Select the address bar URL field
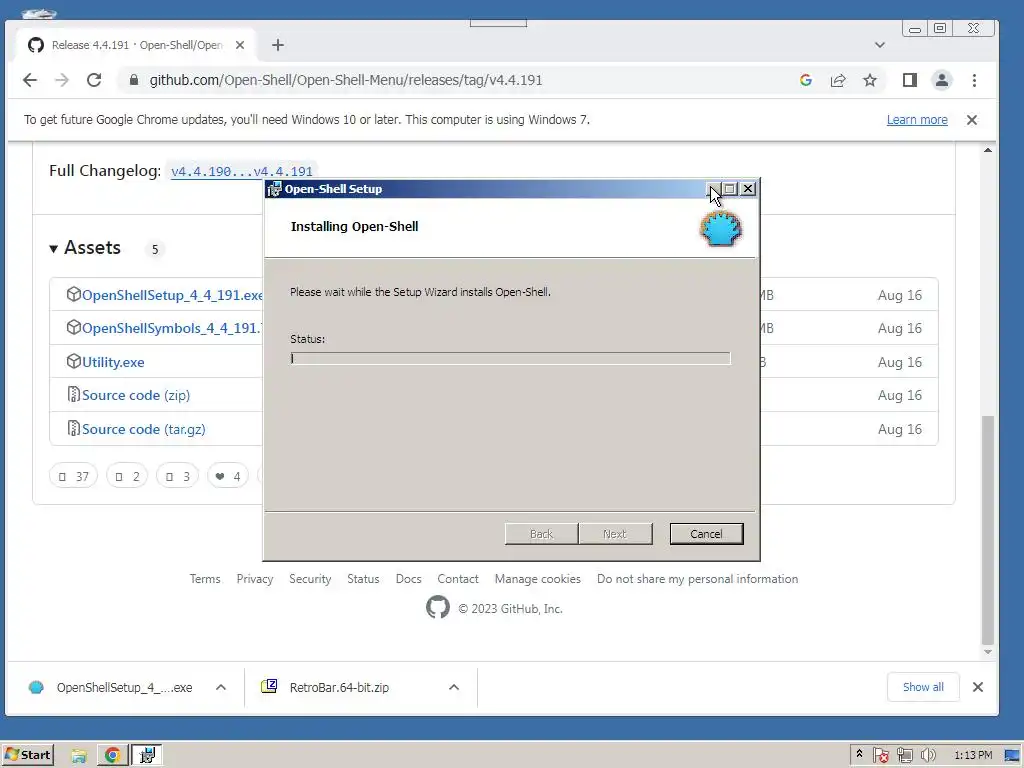The height and width of the screenshot is (768, 1024). point(457,80)
